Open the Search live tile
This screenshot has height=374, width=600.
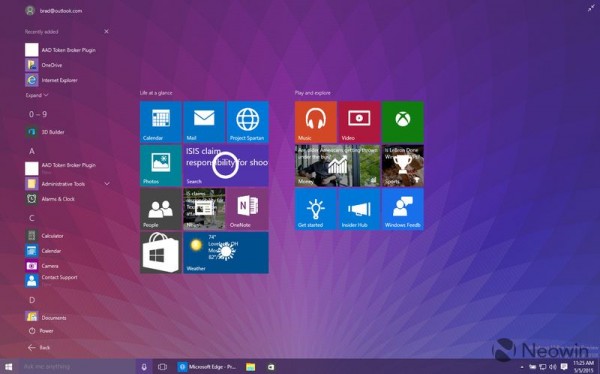point(226,165)
